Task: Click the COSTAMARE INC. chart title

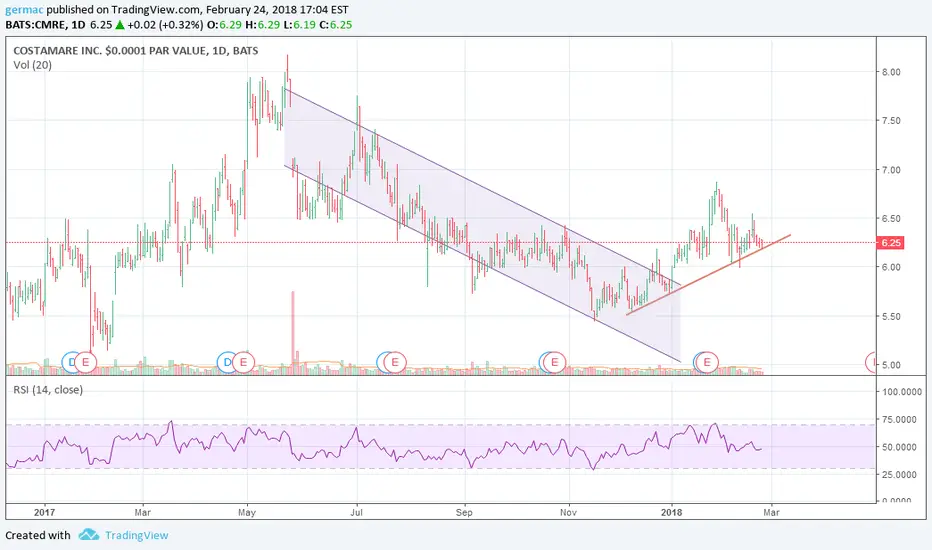Action: click(136, 51)
